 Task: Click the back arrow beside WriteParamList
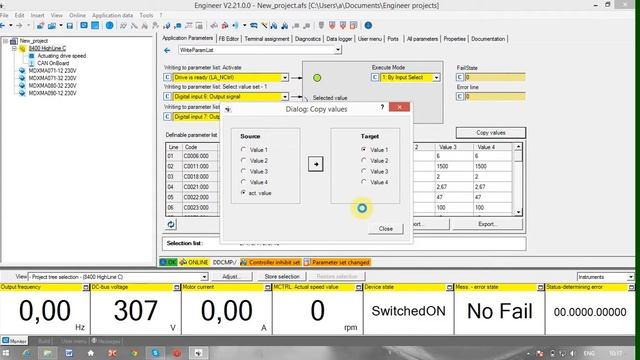[x=167, y=50]
